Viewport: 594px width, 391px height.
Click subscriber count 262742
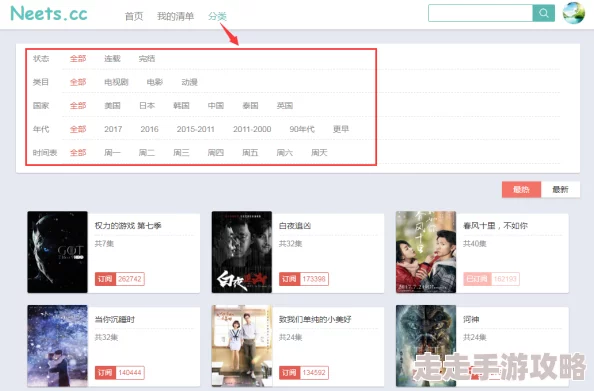[130, 279]
